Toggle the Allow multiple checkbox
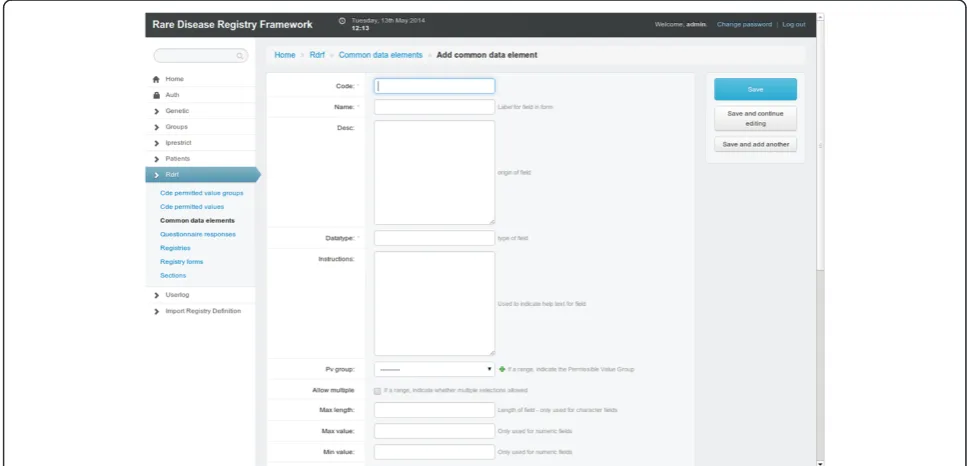 coord(377,391)
